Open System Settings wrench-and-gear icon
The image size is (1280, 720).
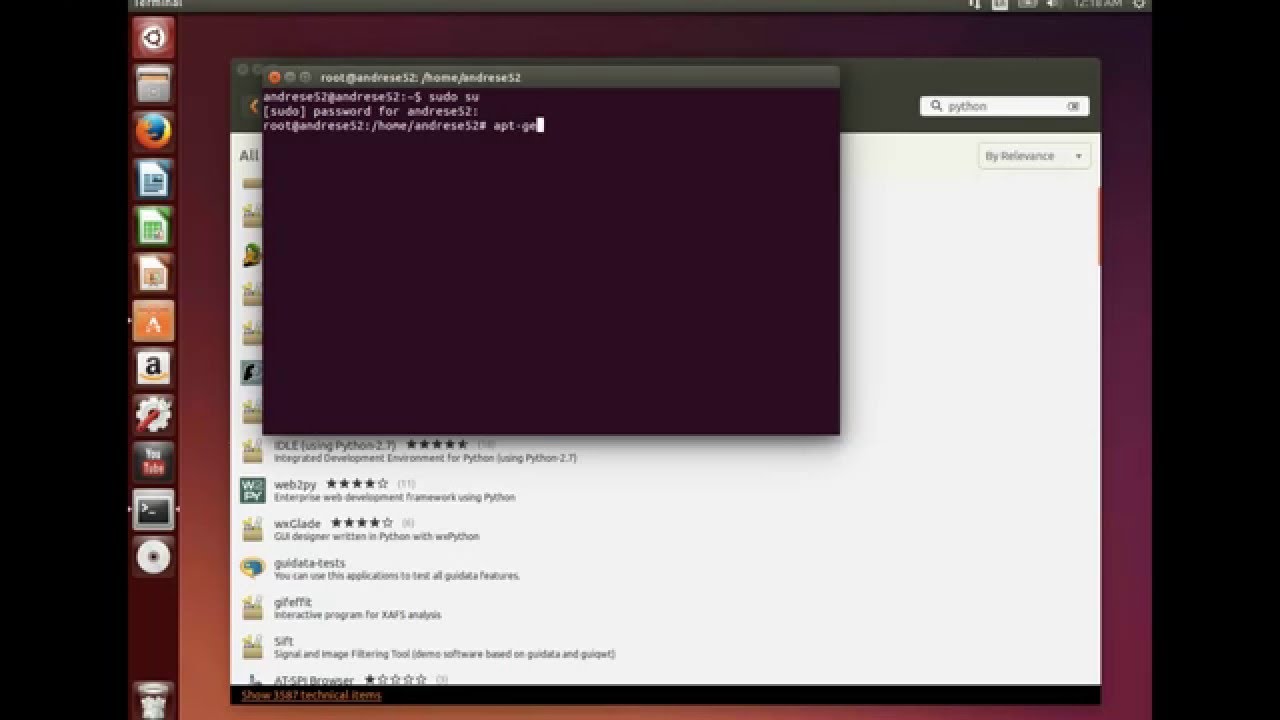pyautogui.click(x=153, y=415)
